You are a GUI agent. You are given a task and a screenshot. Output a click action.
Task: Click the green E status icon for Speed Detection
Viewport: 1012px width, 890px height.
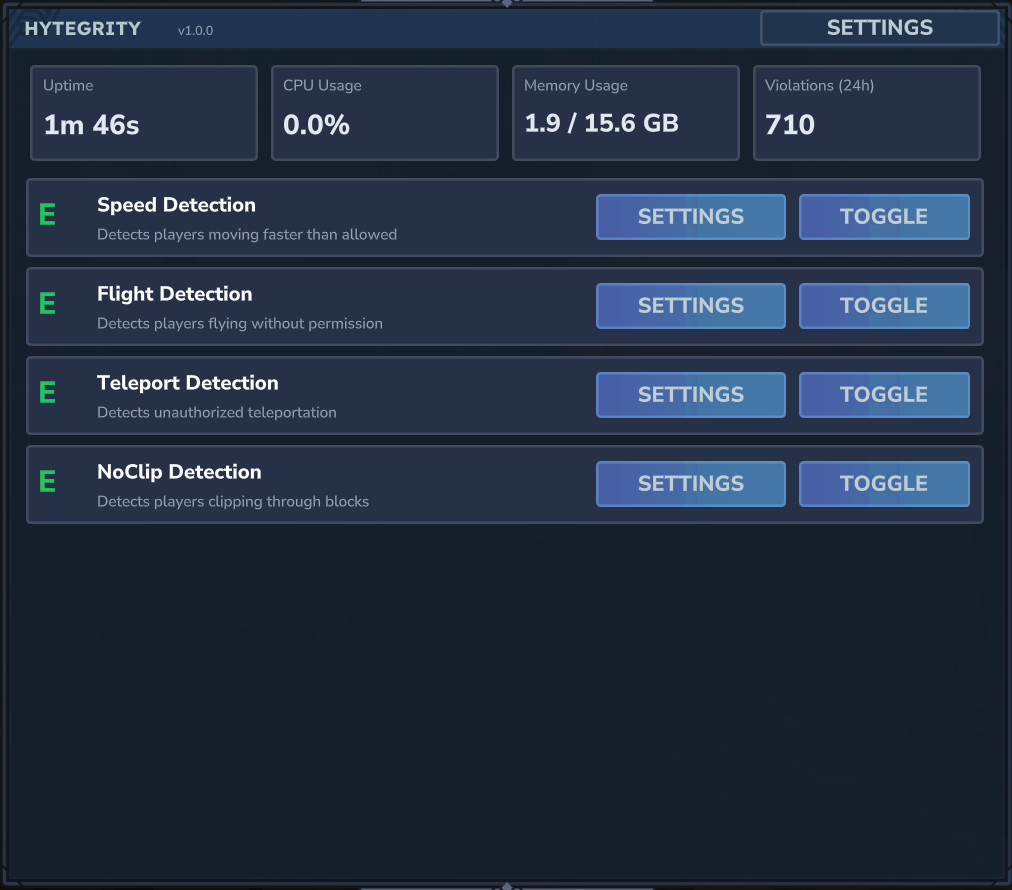point(47,215)
